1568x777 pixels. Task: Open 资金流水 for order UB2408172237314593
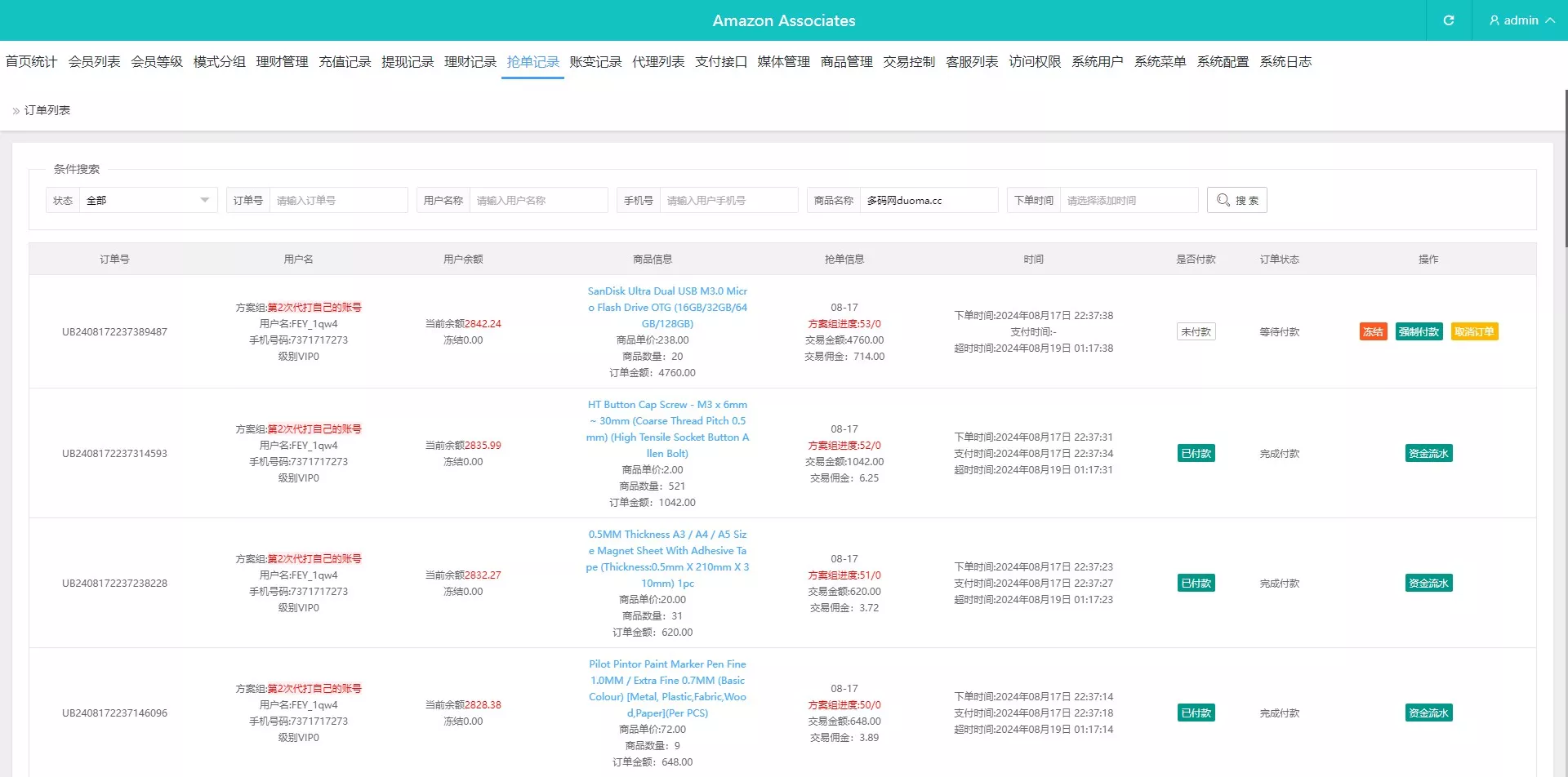coord(1428,454)
